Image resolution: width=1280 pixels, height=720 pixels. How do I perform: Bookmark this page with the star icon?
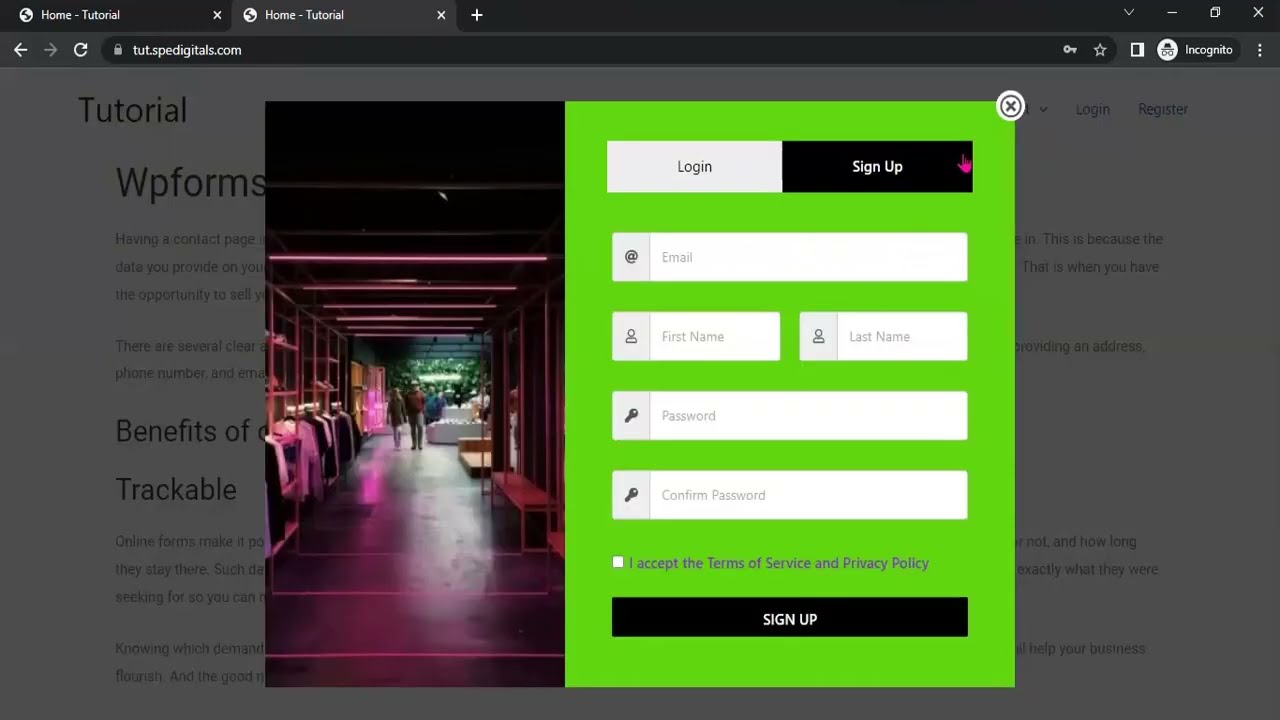[x=1100, y=50]
